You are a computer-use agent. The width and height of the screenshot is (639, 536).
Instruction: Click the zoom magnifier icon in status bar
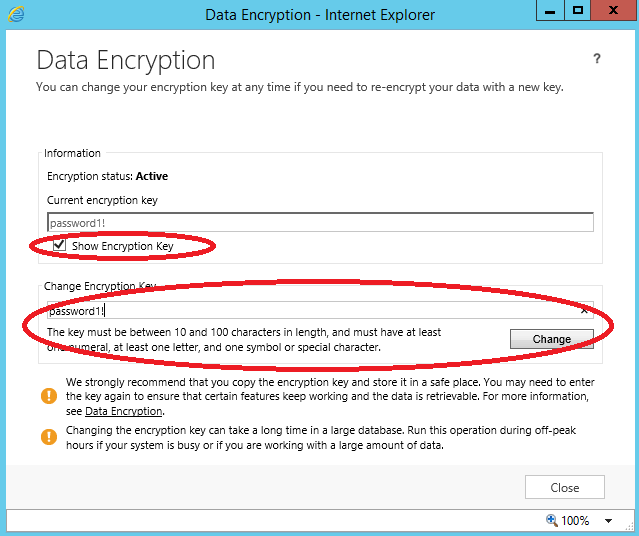click(551, 520)
